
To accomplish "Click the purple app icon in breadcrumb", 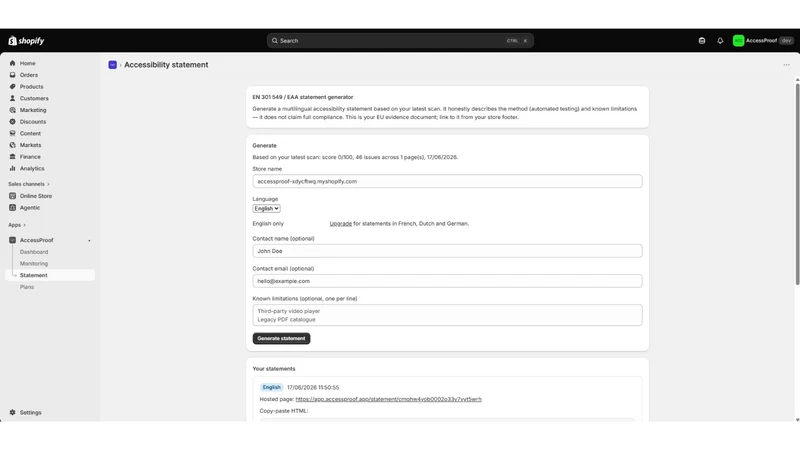I will (112, 65).
